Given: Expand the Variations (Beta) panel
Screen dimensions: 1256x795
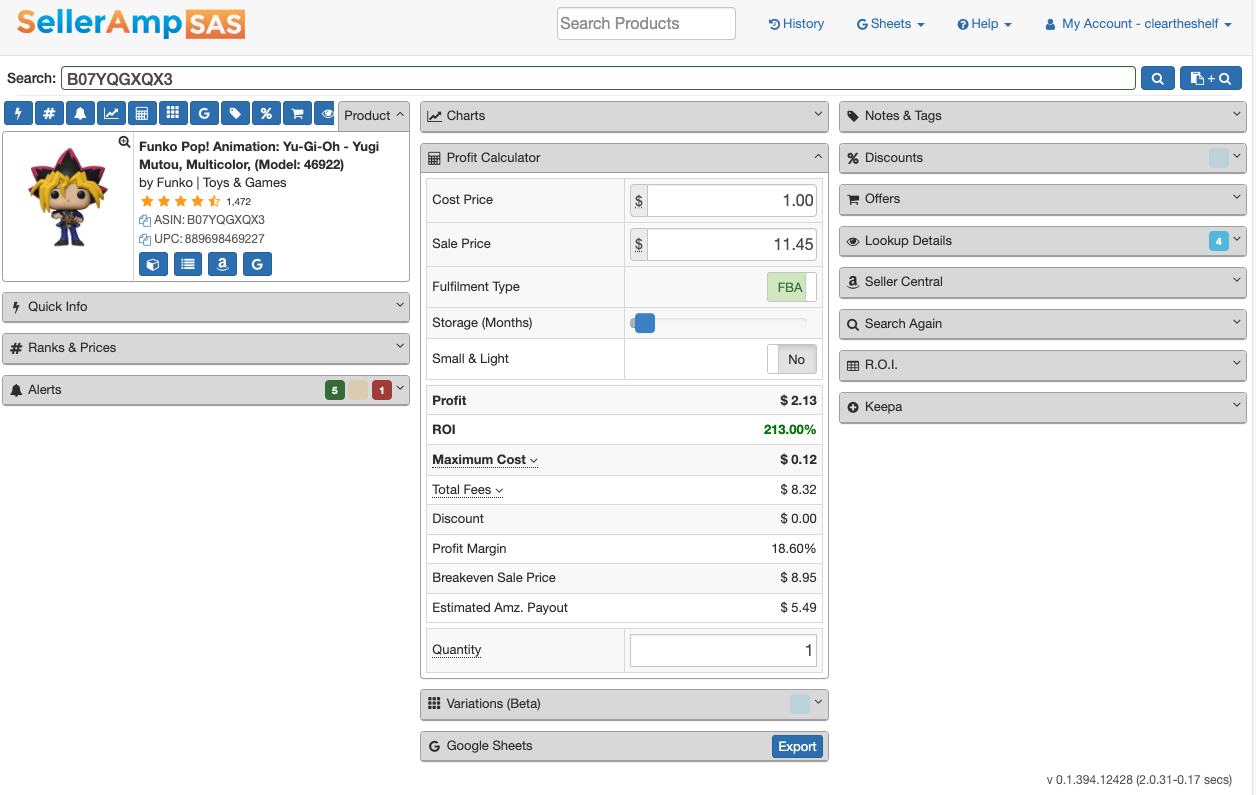Looking at the screenshot, I should click(x=624, y=704).
